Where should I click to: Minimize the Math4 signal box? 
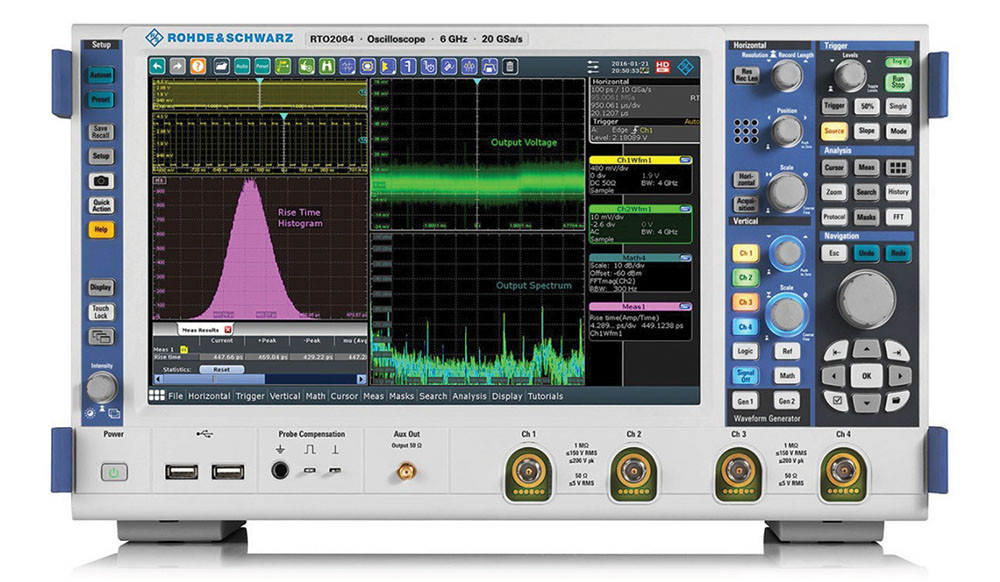pos(685,258)
